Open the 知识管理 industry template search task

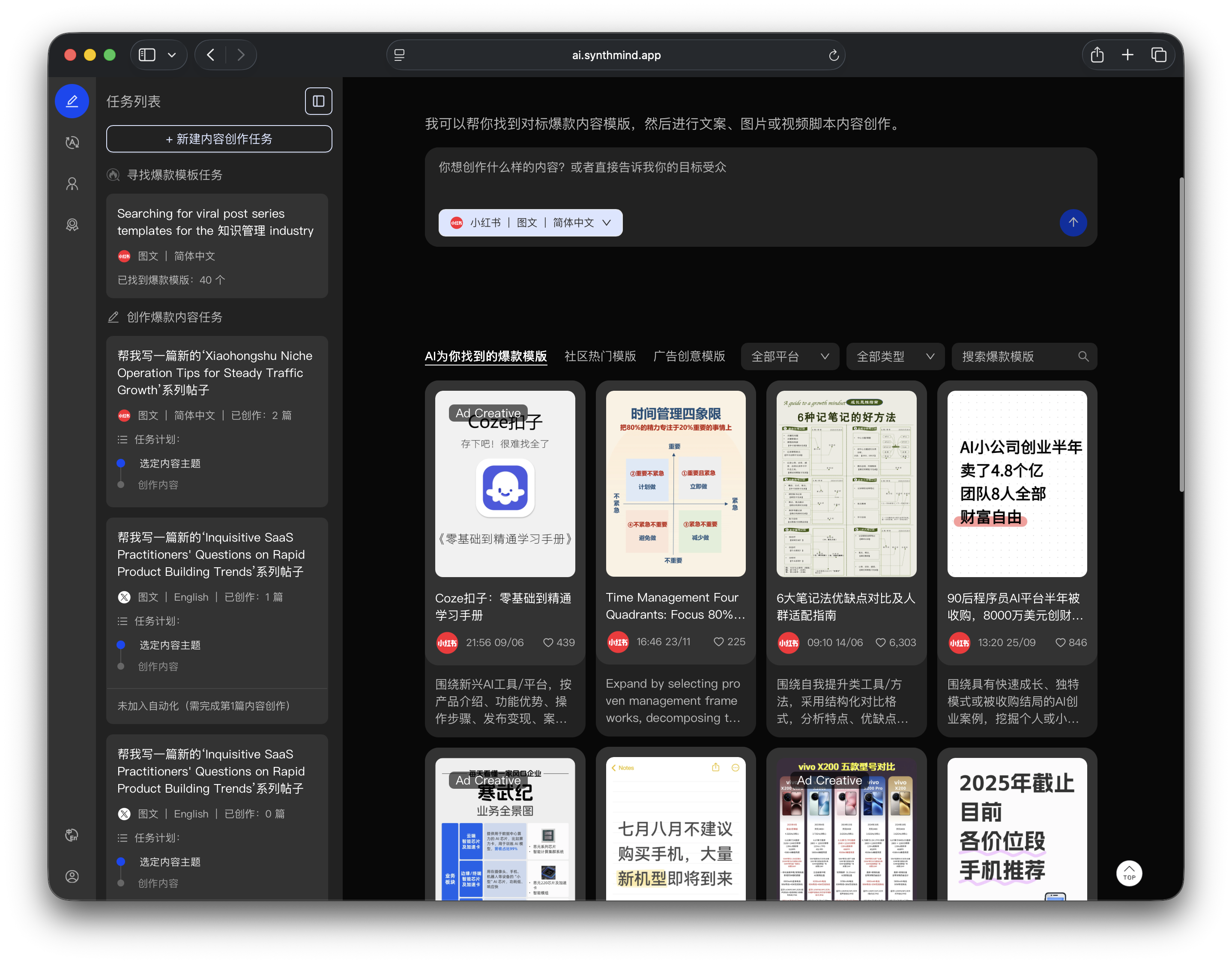point(217,245)
